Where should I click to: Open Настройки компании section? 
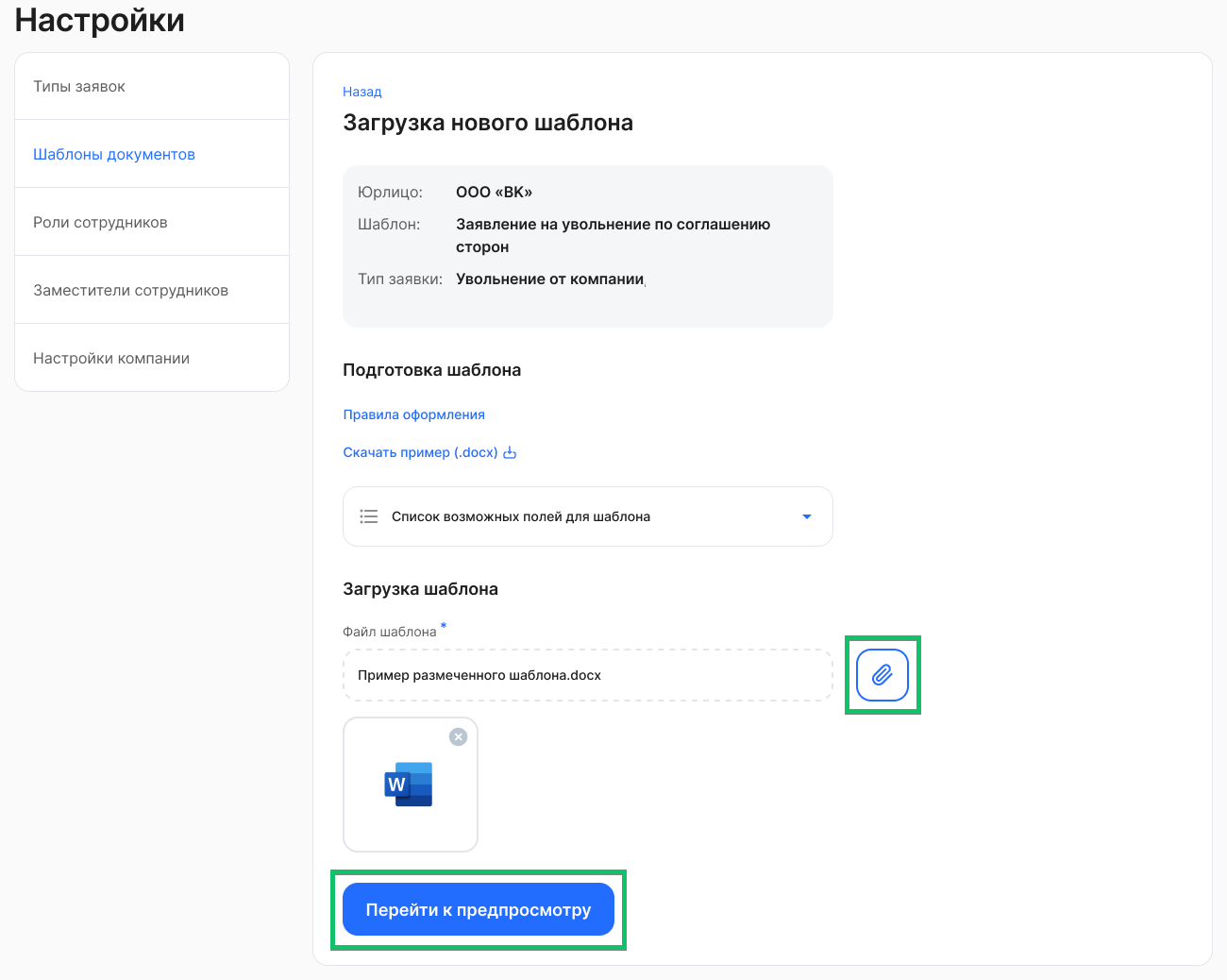tap(152, 358)
